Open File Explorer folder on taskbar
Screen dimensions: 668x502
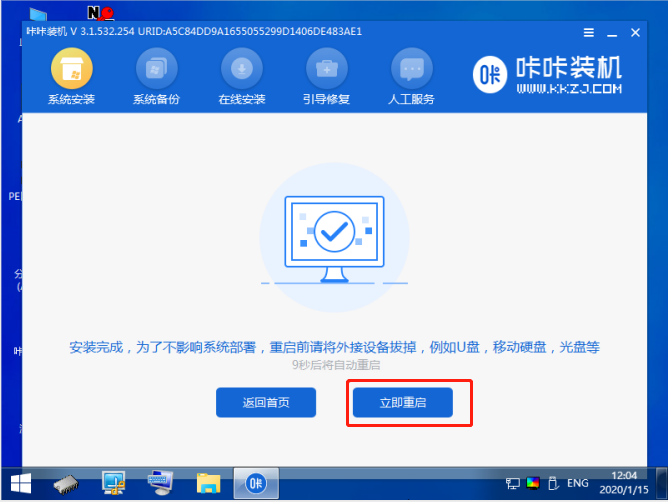[208, 484]
